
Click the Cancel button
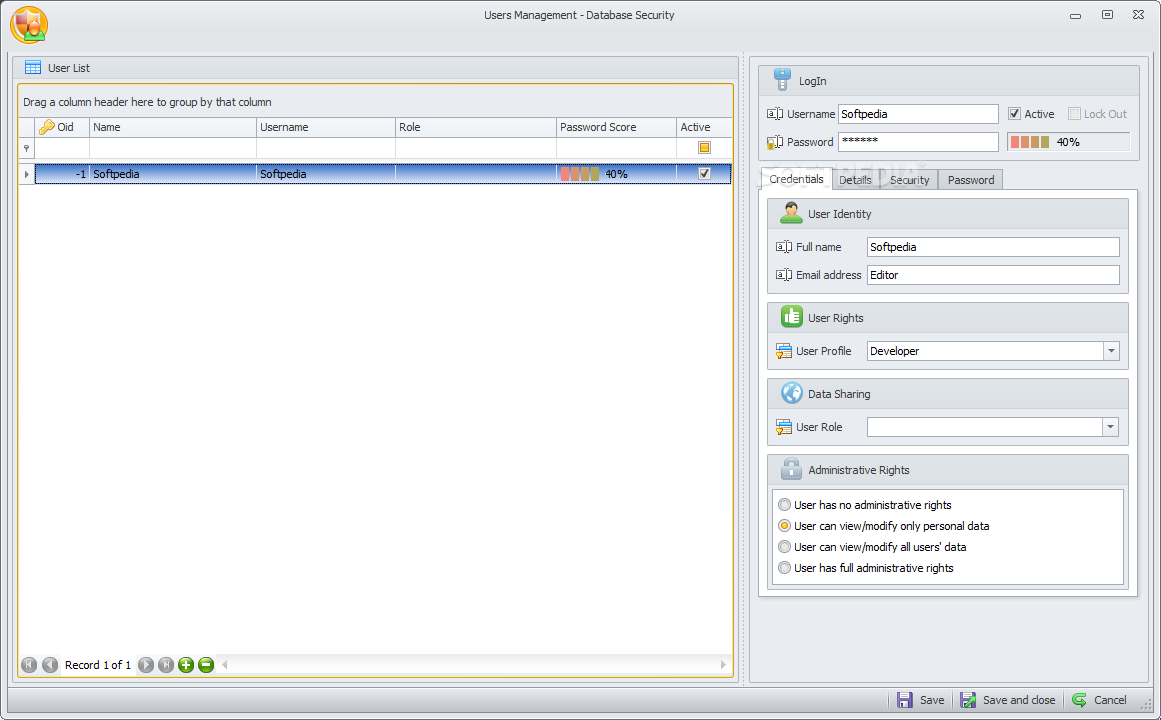[x=1100, y=700]
